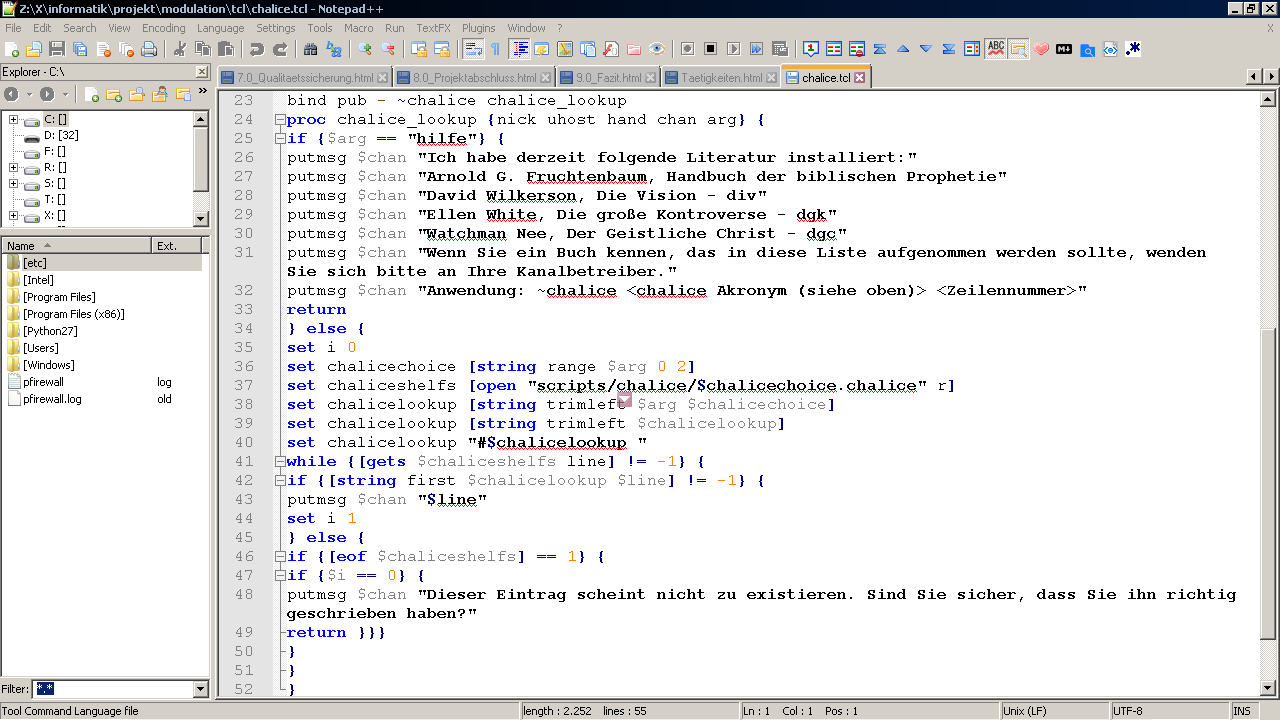1280x720 pixels.
Task: Click the Play macro toolbar icon
Action: pos(734,49)
